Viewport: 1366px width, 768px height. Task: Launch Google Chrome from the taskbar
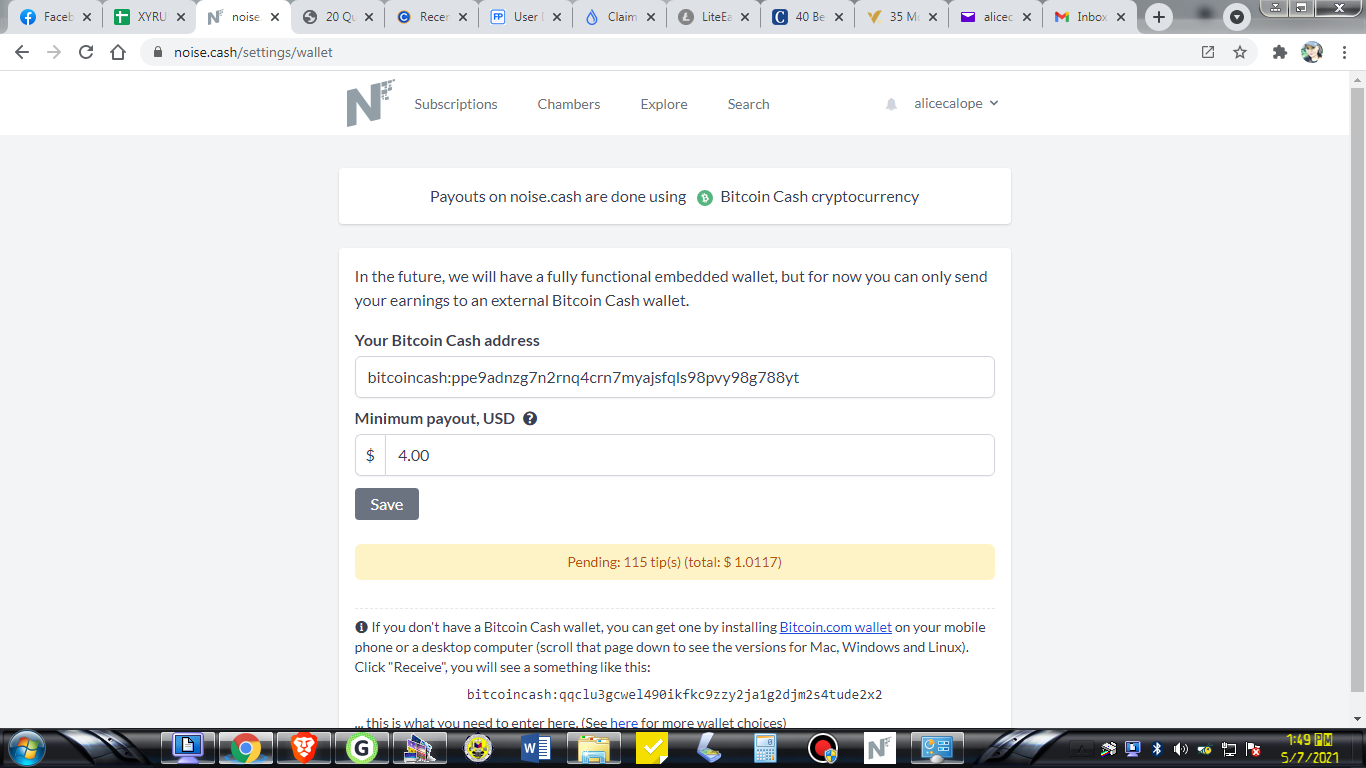tap(245, 748)
